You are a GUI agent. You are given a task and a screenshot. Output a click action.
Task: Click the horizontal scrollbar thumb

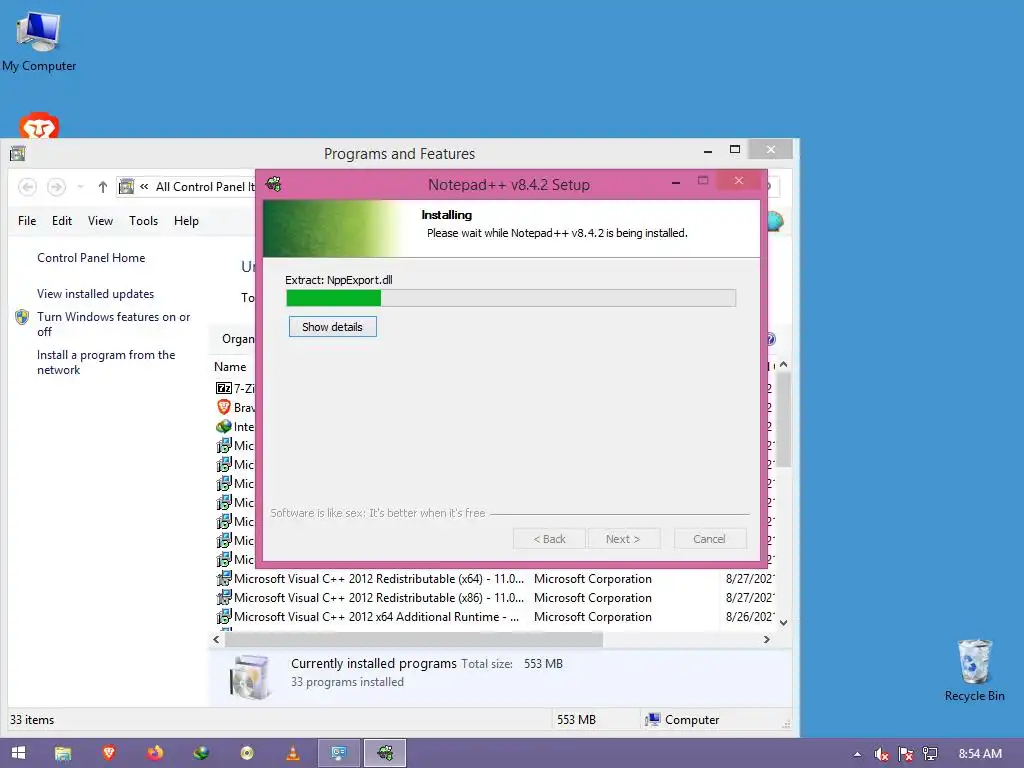414,639
